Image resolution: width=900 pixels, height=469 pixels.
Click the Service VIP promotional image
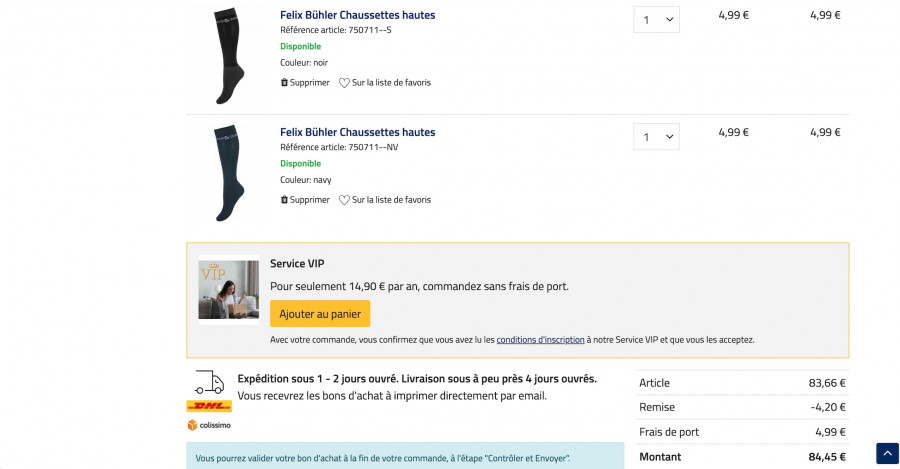pyautogui.click(x=228, y=289)
